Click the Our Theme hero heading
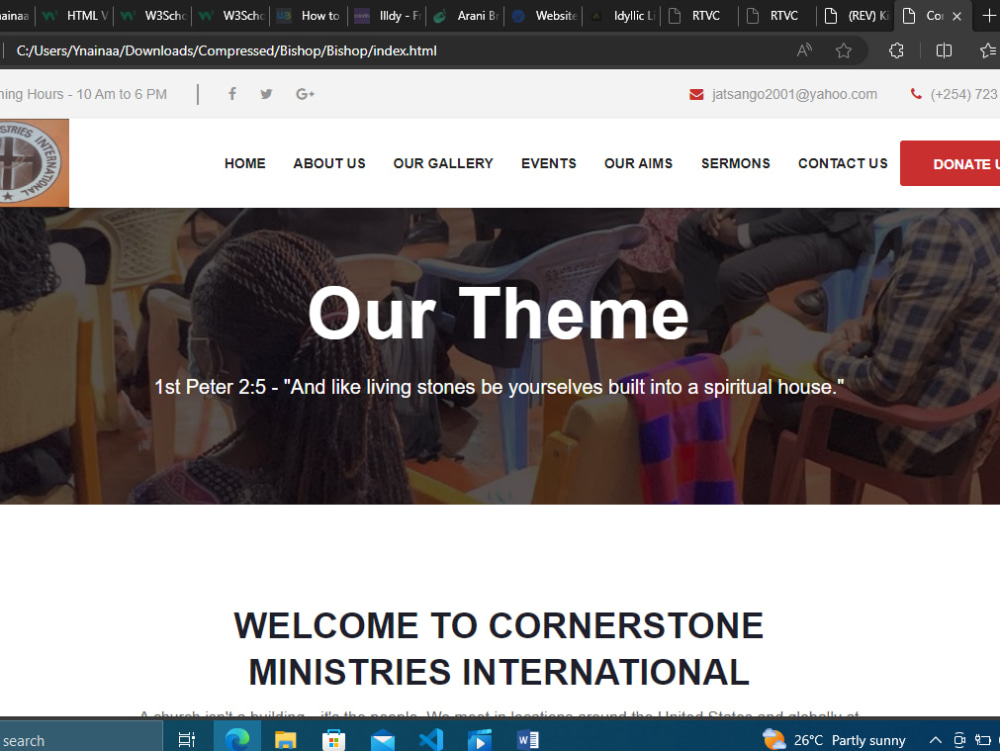Viewport: 1000px width, 751px height. coord(498,313)
